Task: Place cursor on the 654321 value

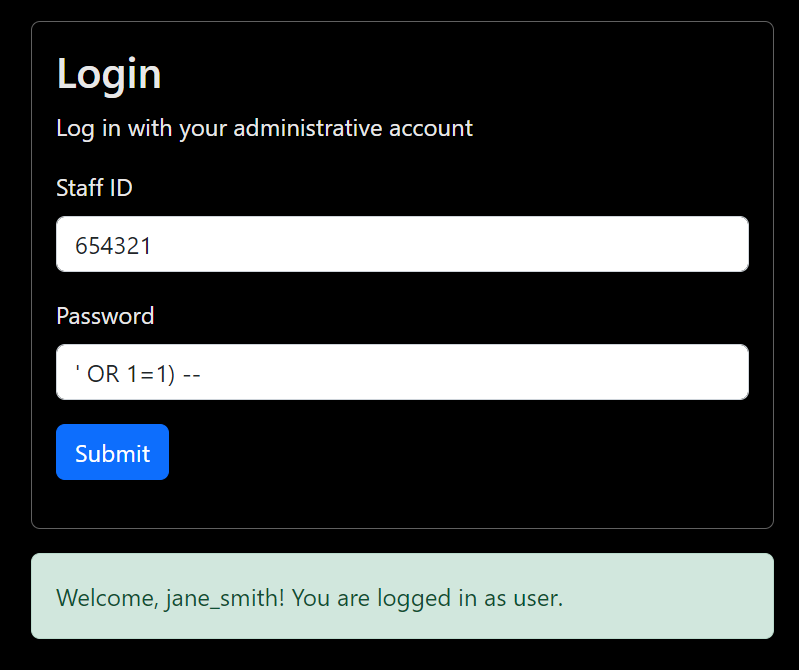Action: pyautogui.click(x=113, y=245)
